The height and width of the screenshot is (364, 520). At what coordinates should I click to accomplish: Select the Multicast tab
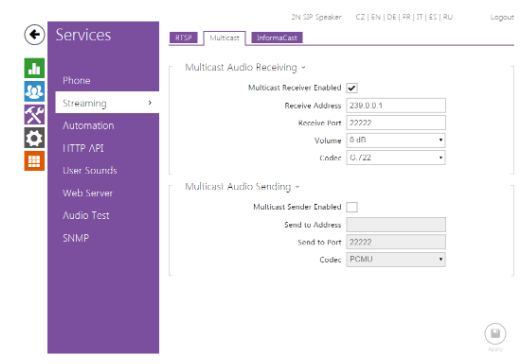224,38
